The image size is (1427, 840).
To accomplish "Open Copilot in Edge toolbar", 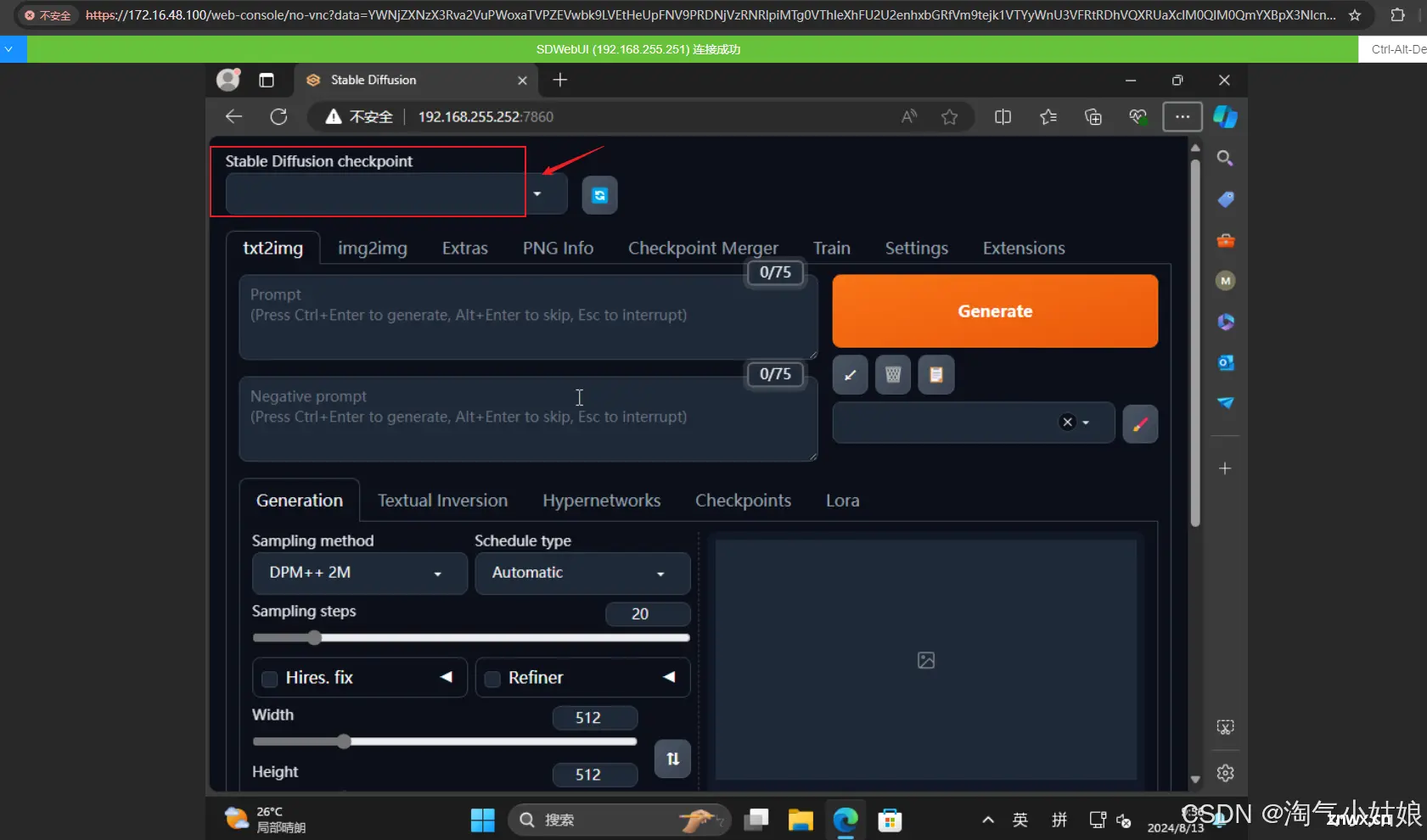I will (1225, 116).
